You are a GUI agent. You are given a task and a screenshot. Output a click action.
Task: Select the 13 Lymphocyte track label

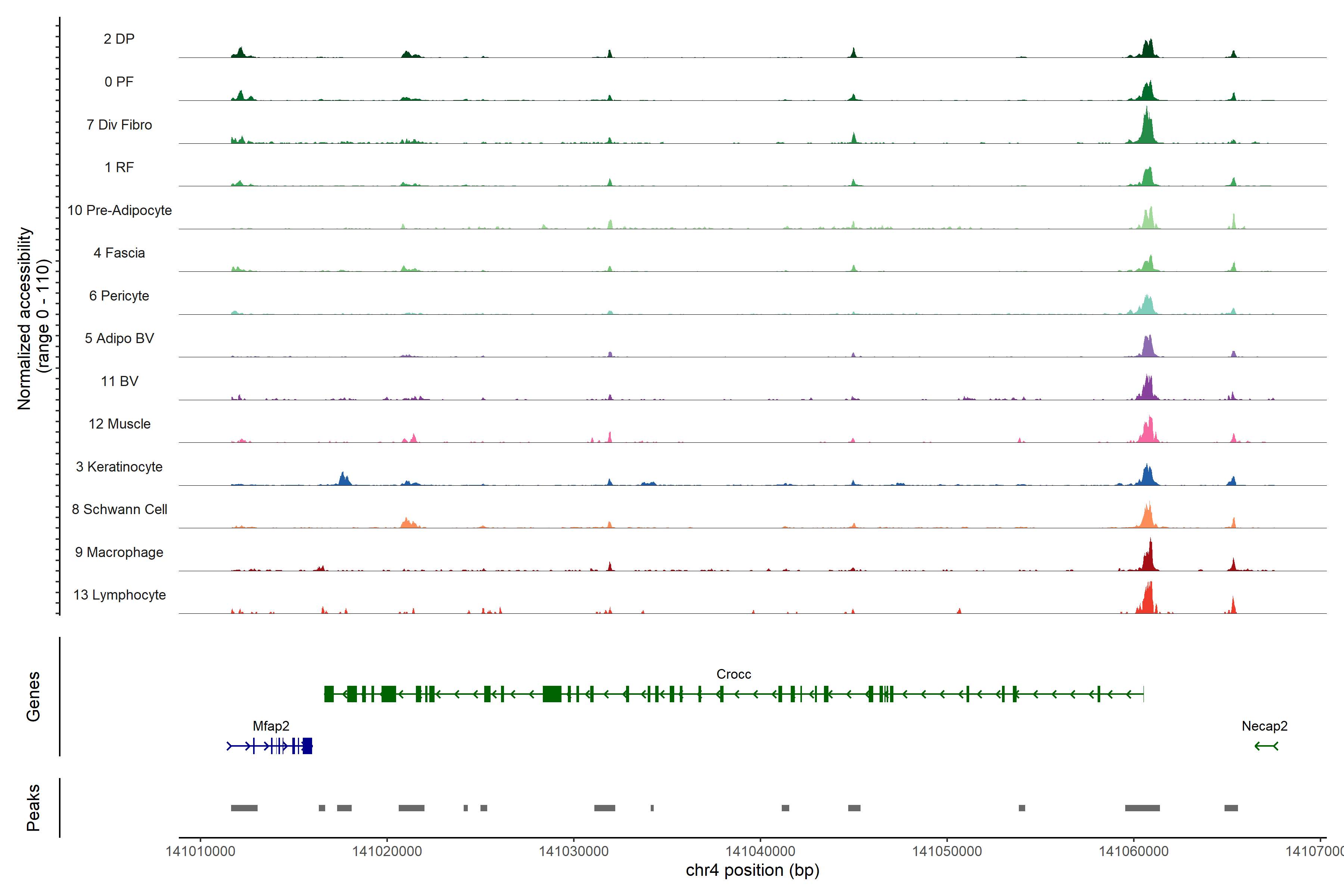click(x=119, y=595)
